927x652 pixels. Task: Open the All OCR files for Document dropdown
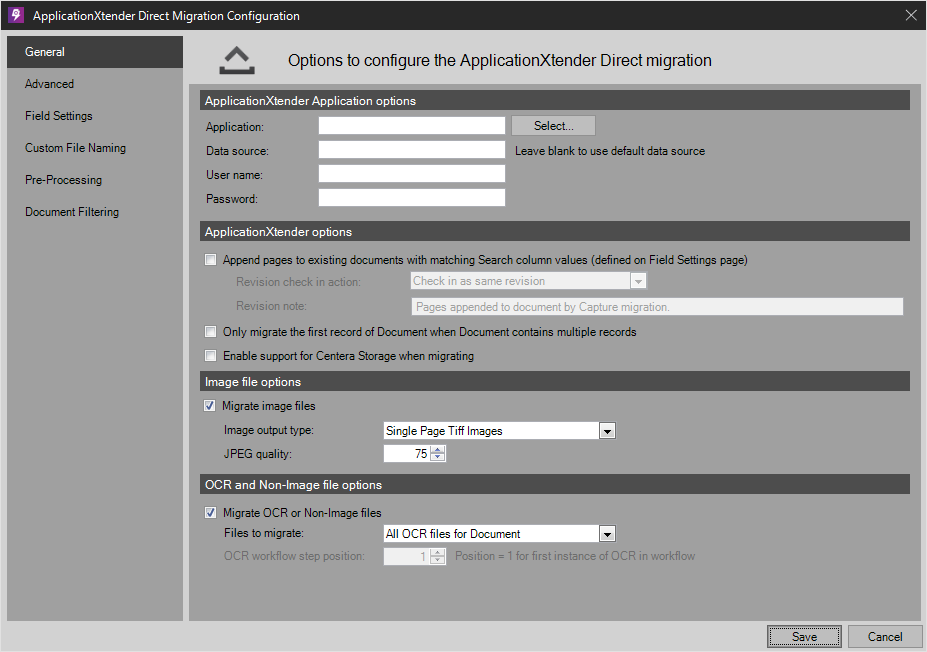pos(490,533)
